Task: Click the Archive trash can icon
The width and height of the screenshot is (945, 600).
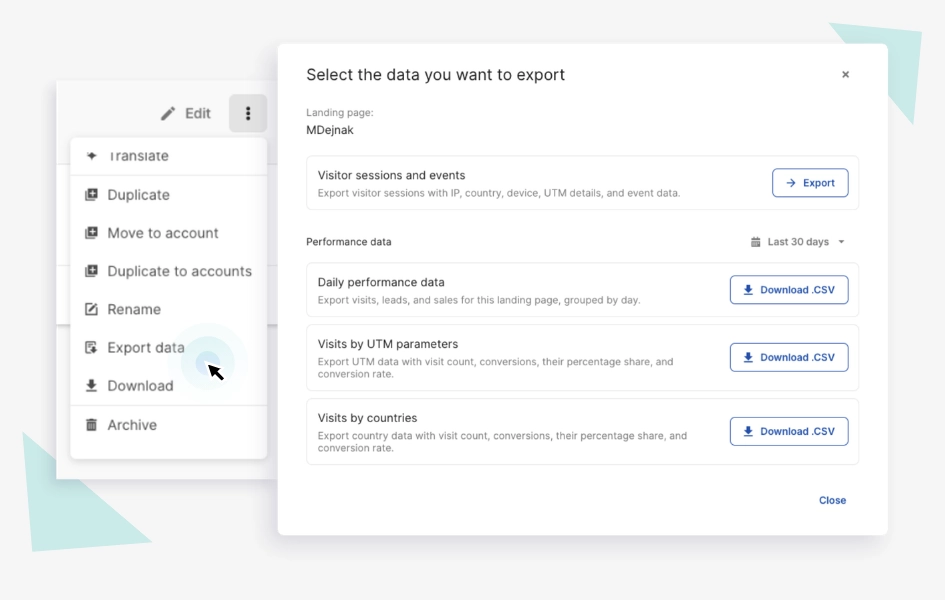Action: pos(91,425)
